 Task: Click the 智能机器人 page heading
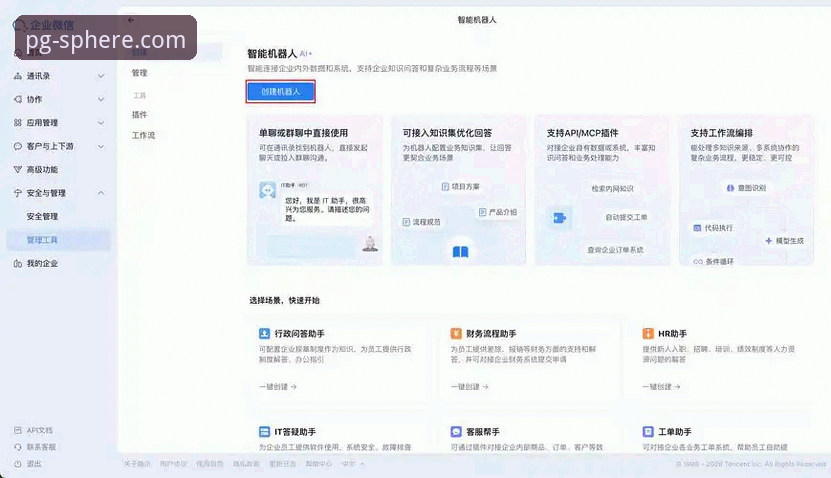(x=272, y=54)
